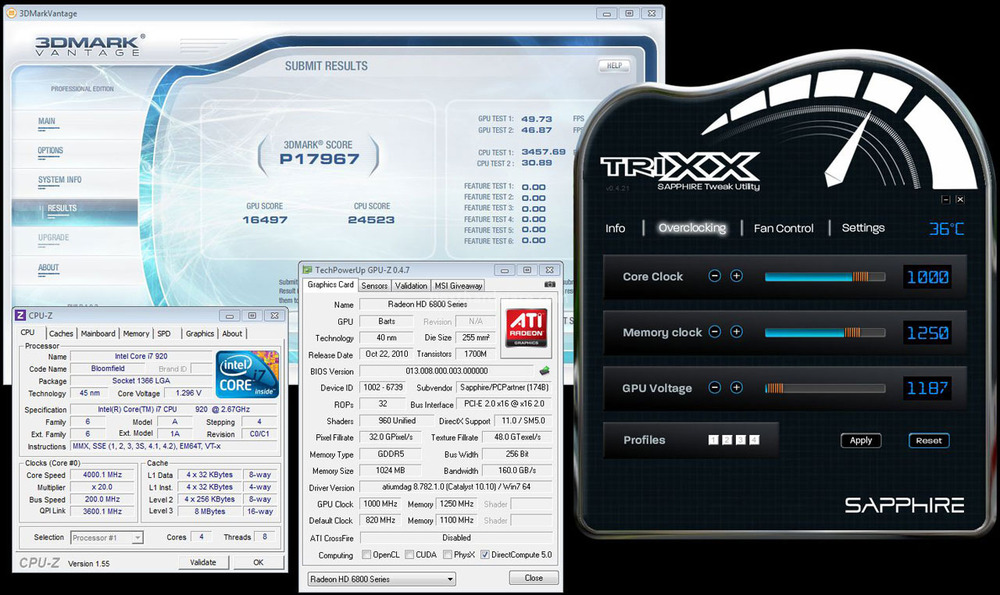Image resolution: width=1000 pixels, height=595 pixels.
Task: Decrease Memory clock with the minus button
Action: click(715, 332)
